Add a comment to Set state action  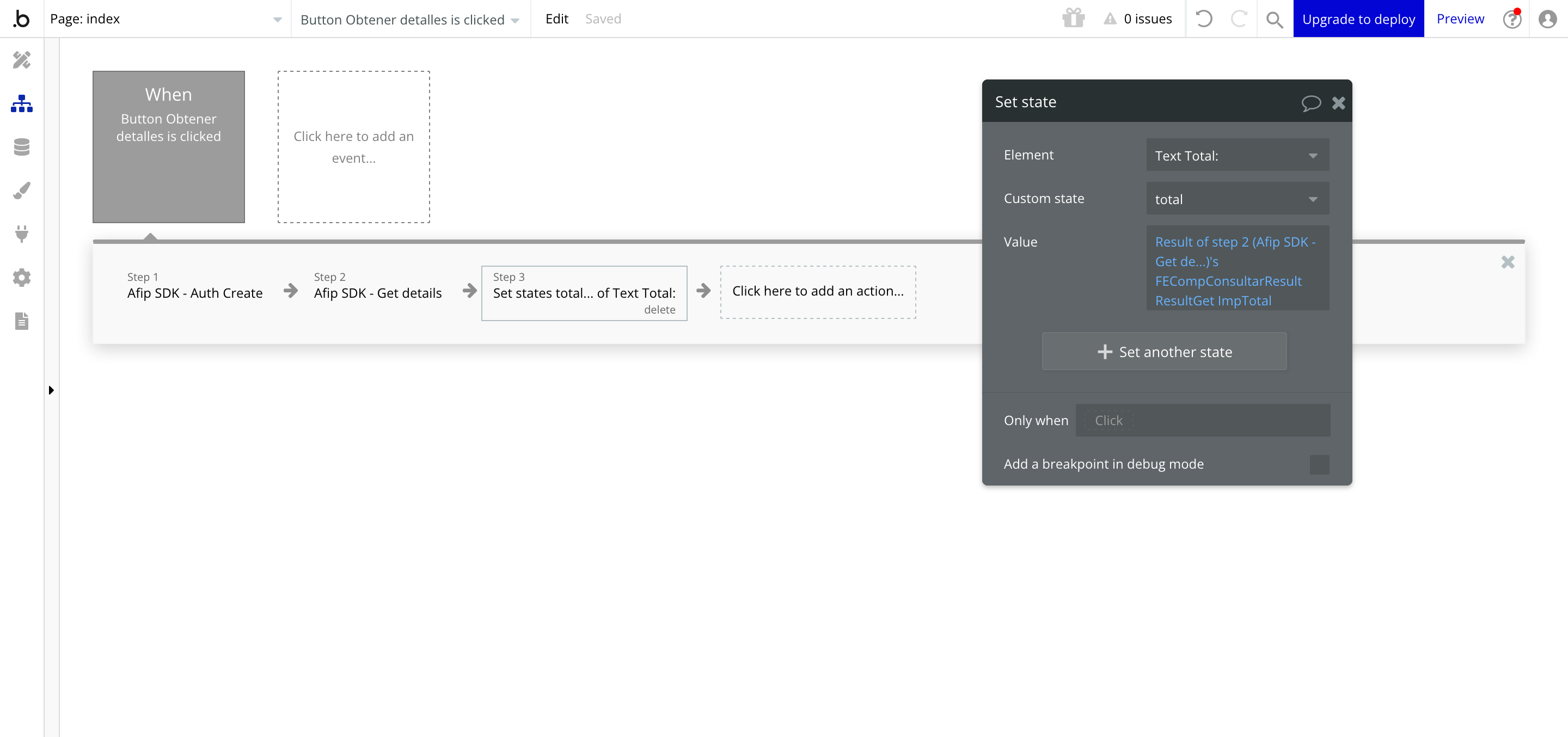1310,102
